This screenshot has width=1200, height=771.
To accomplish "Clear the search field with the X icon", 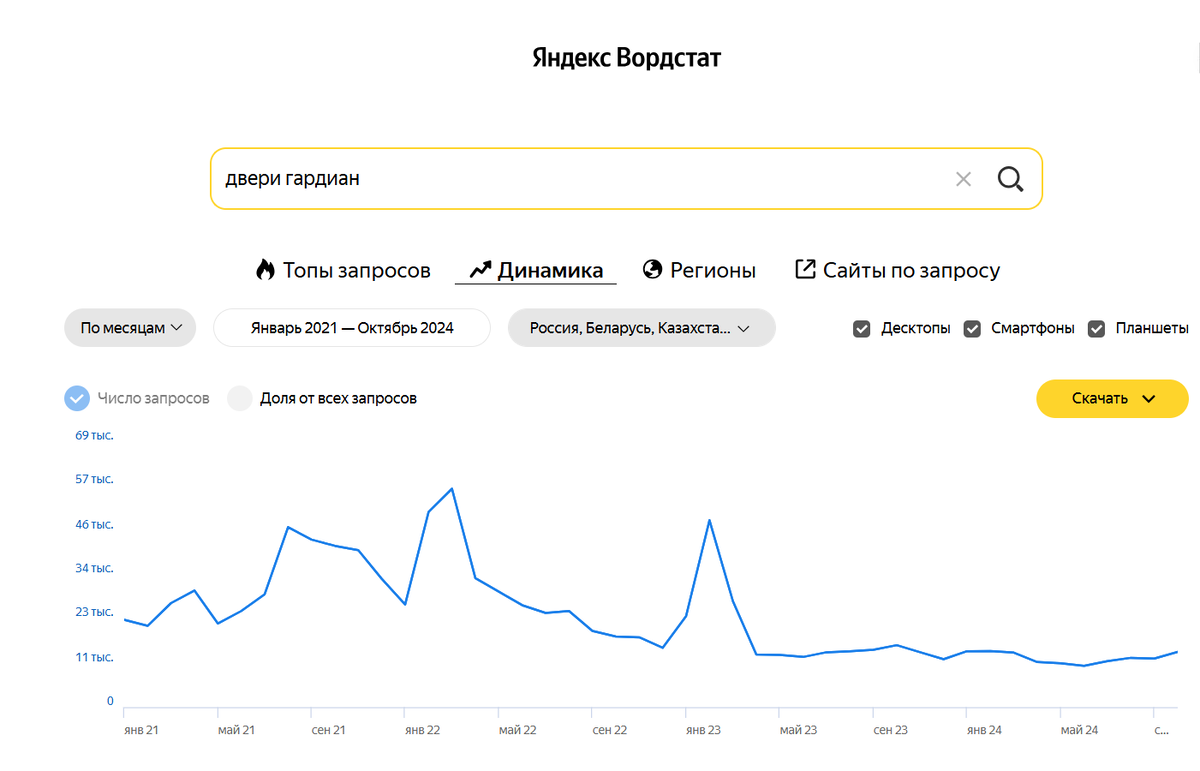I will point(963,179).
